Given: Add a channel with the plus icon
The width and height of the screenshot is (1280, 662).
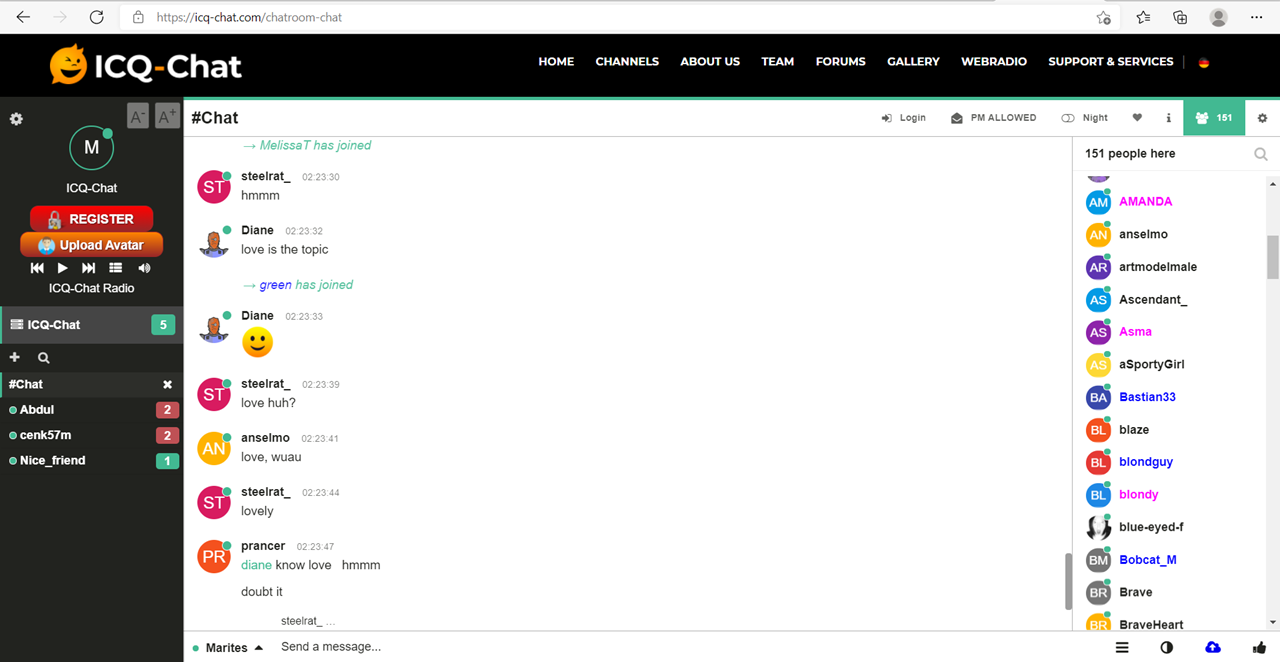Looking at the screenshot, I should click(x=15, y=357).
